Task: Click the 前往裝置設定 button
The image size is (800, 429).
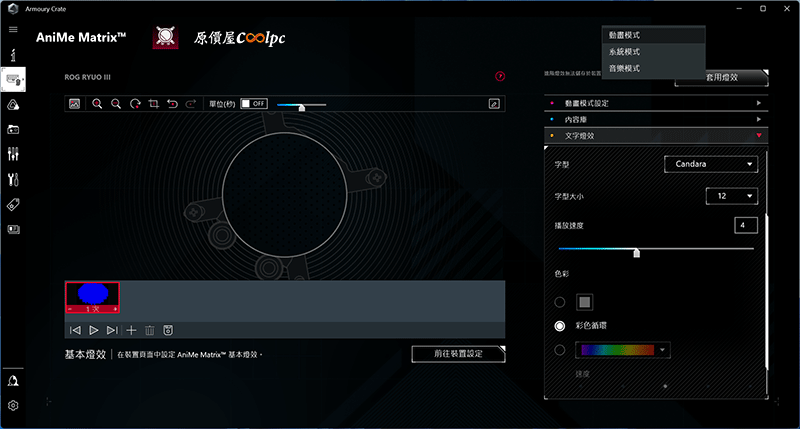Action: 458,354
